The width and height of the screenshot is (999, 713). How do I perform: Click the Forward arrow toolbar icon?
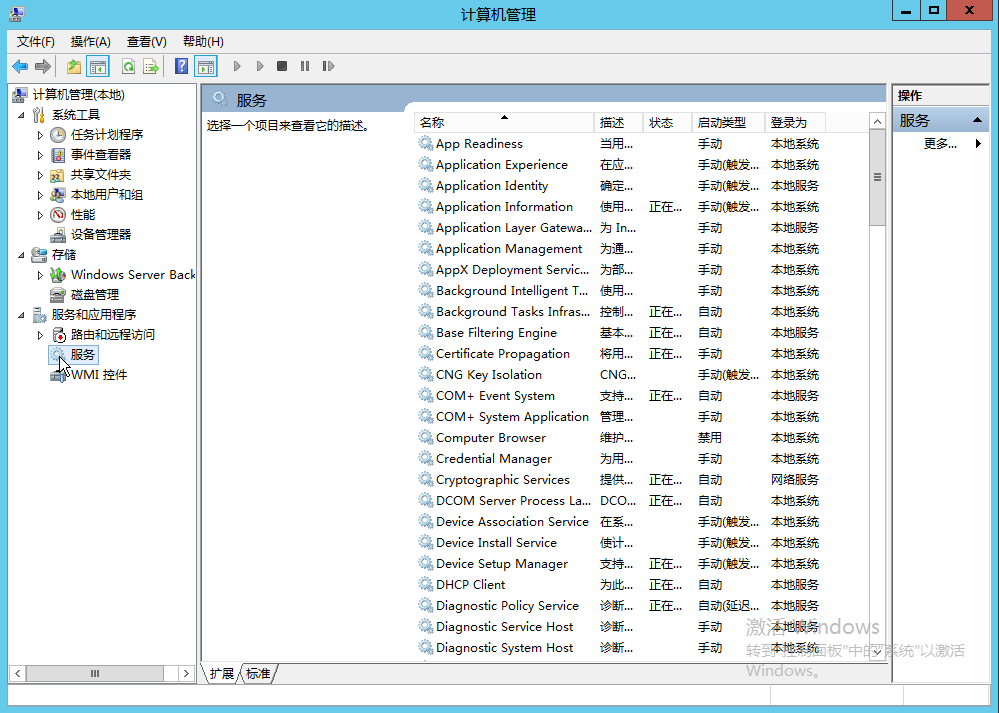[x=43, y=66]
